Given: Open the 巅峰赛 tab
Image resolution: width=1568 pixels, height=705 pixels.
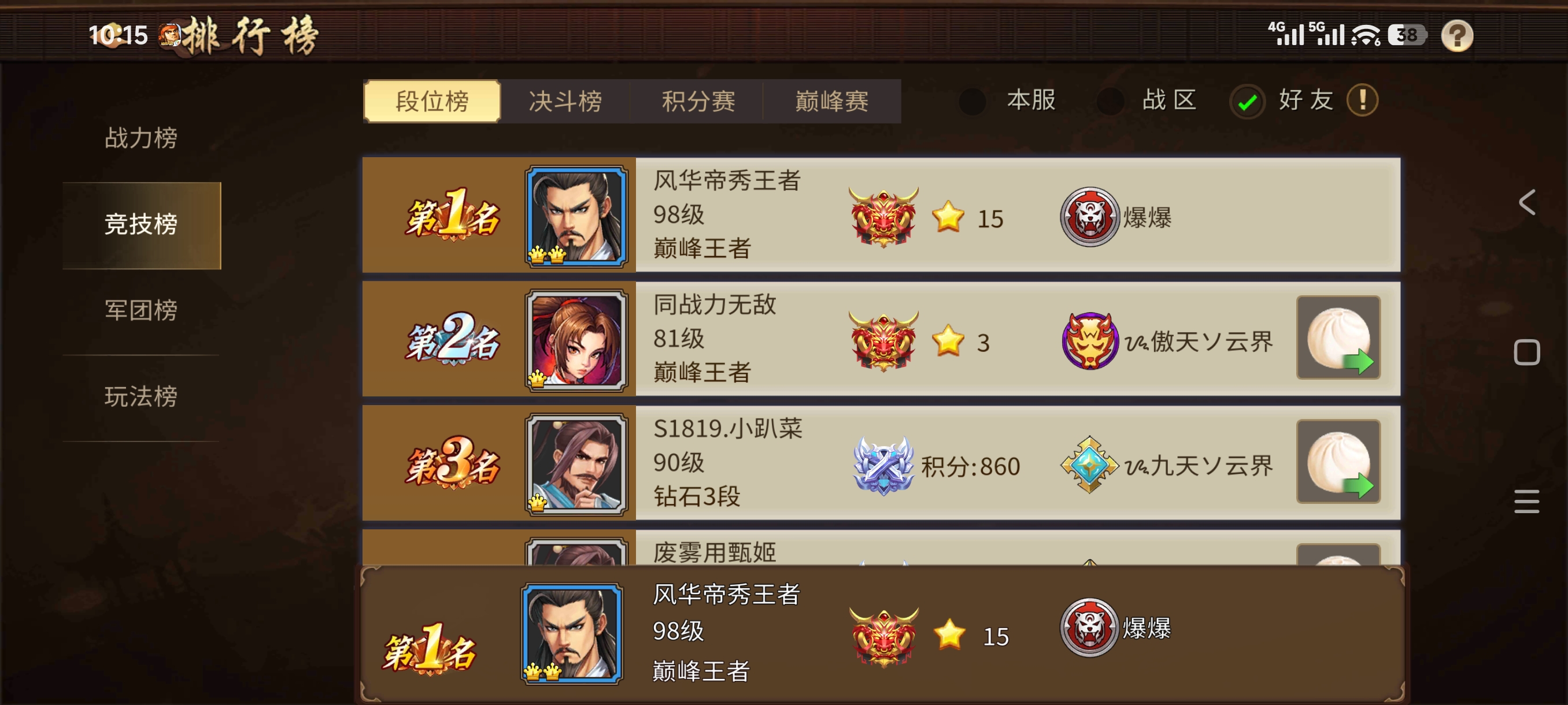Looking at the screenshot, I should (831, 102).
